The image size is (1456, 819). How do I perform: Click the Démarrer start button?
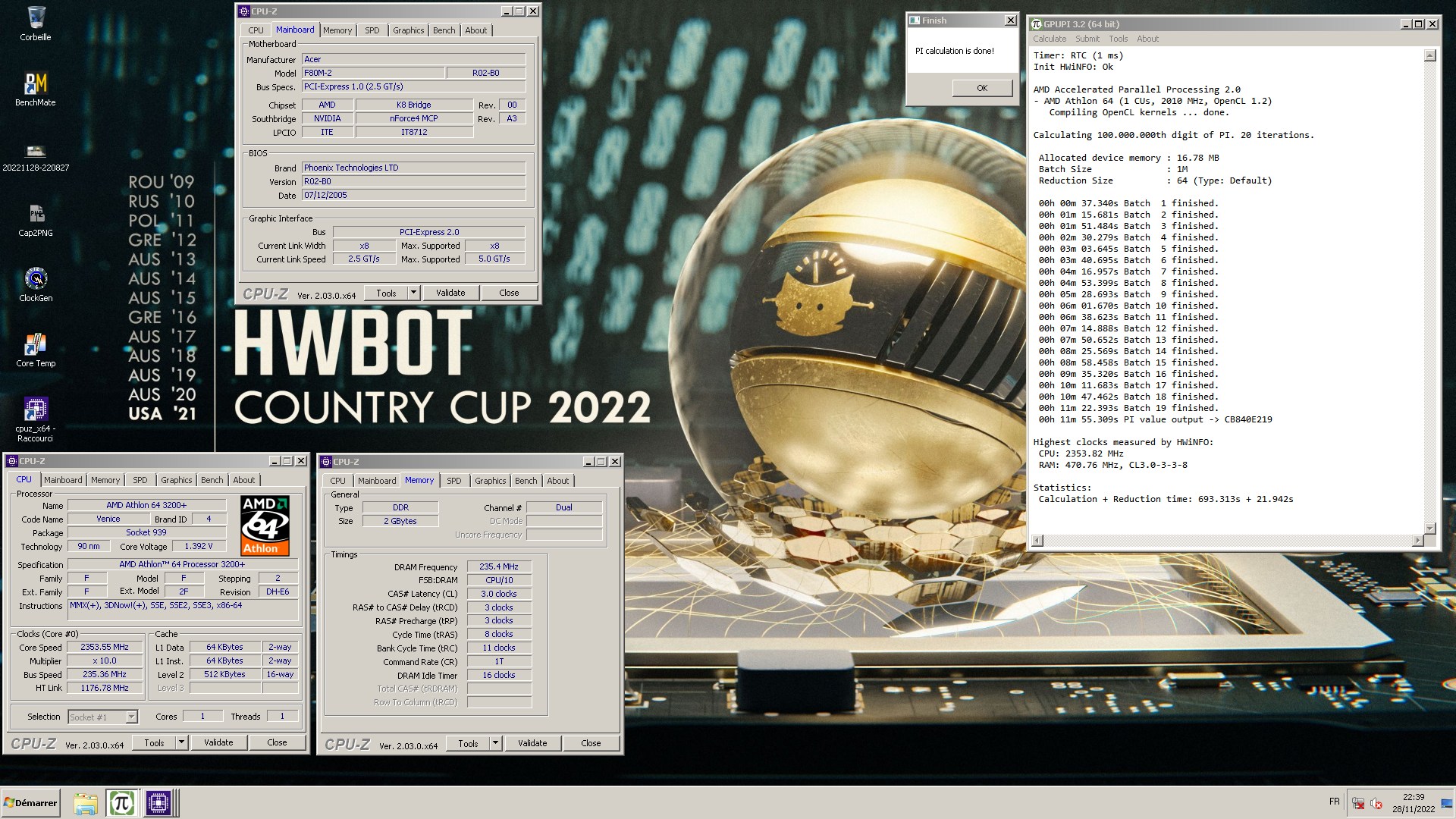pyautogui.click(x=30, y=802)
